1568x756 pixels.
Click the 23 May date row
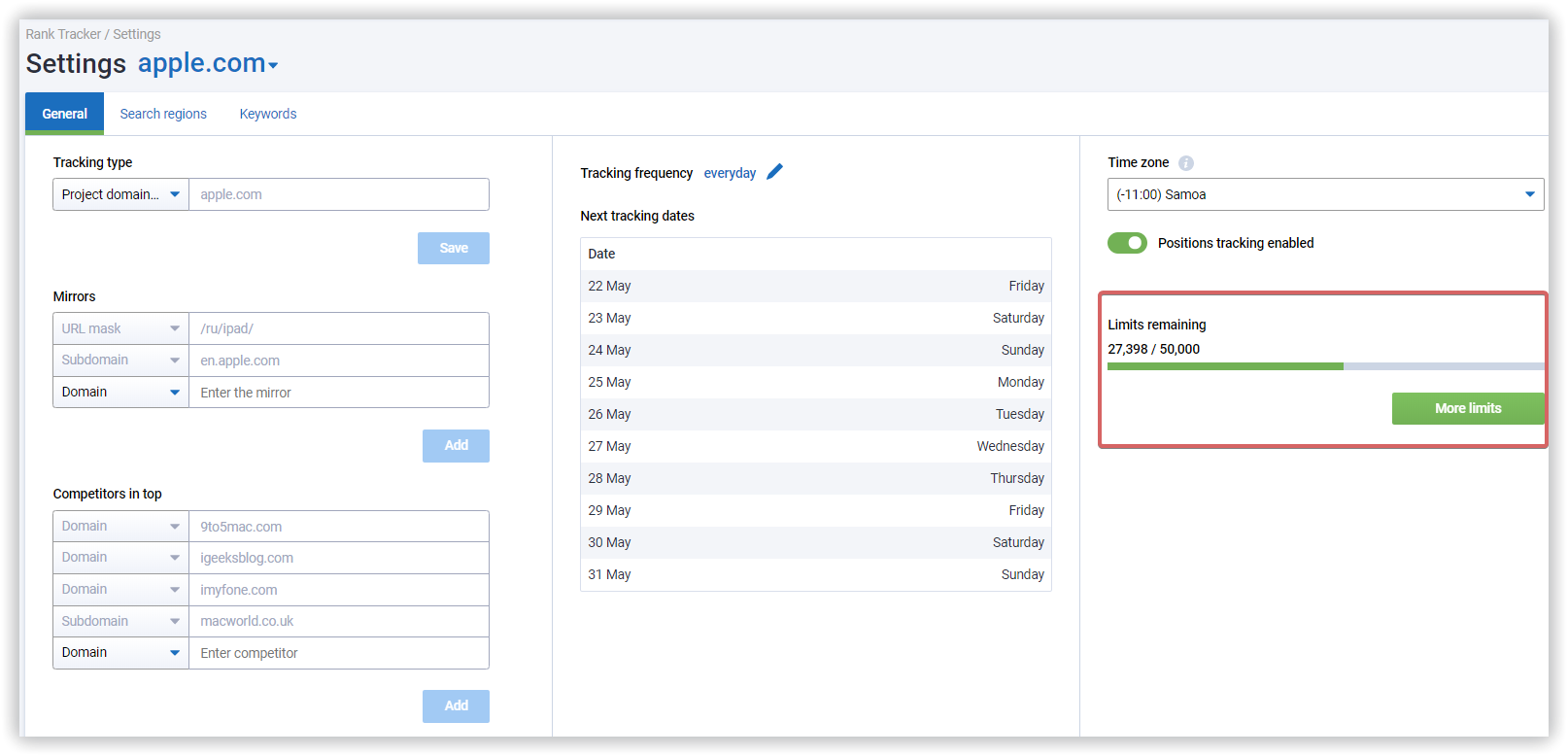pyautogui.click(x=816, y=318)
